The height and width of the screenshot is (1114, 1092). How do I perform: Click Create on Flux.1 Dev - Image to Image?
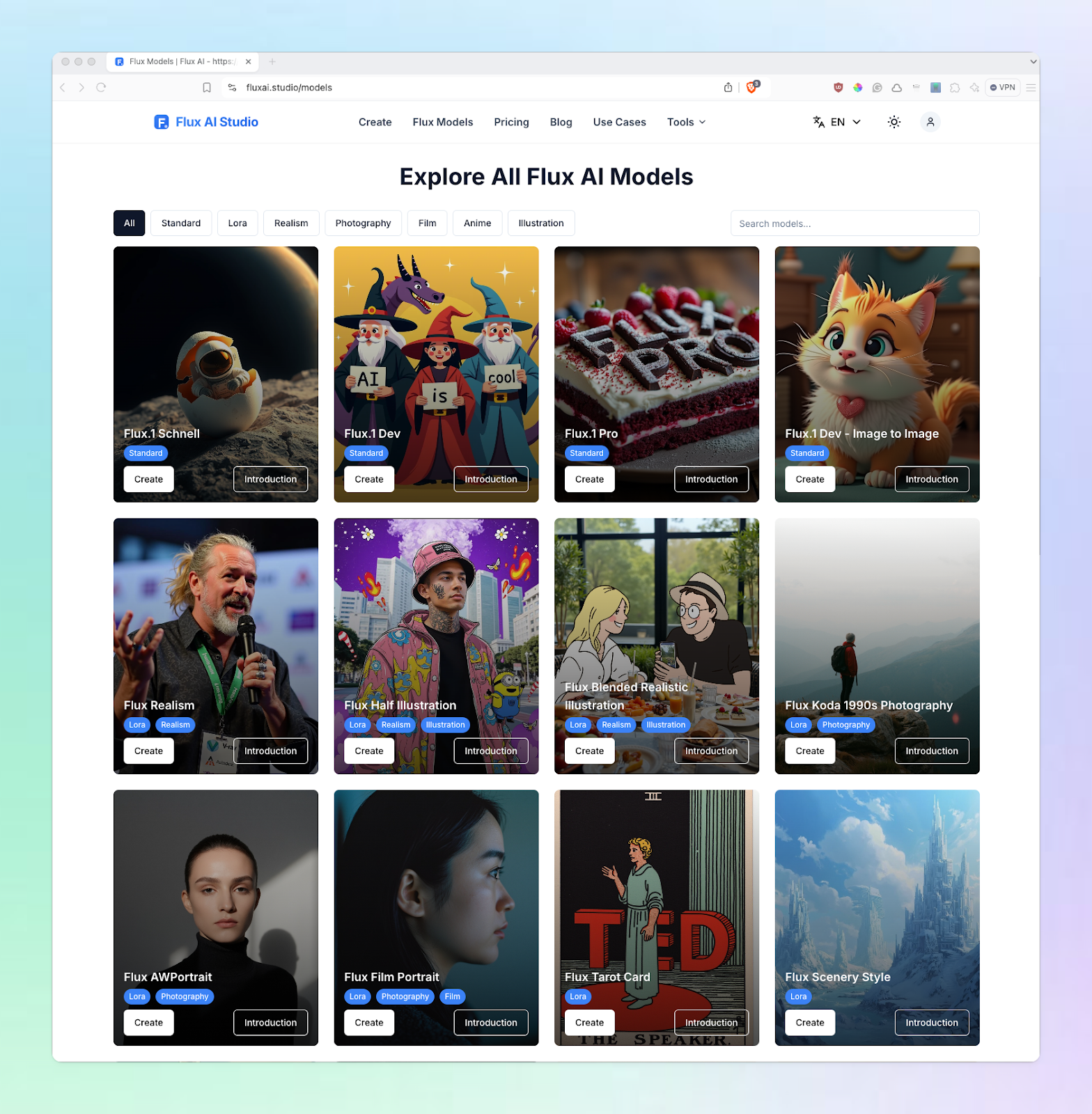810,479
